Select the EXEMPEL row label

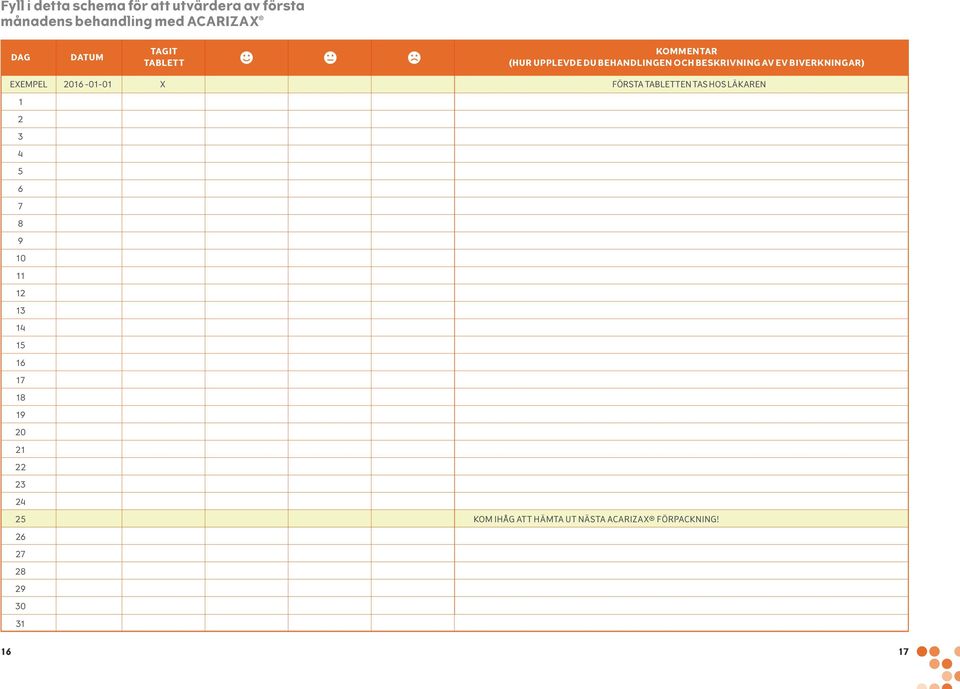click(28, 85)
